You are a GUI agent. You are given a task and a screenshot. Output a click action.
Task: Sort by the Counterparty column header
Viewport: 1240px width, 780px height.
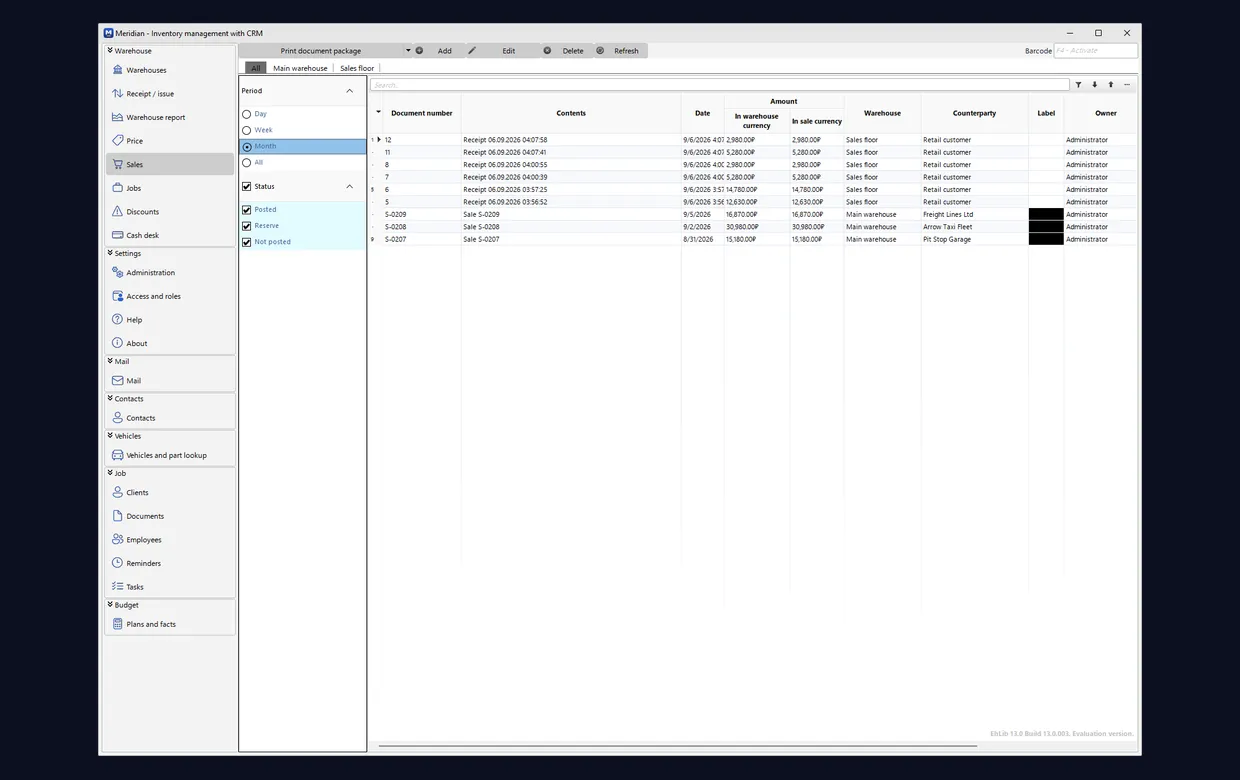[x=974, y=113]
